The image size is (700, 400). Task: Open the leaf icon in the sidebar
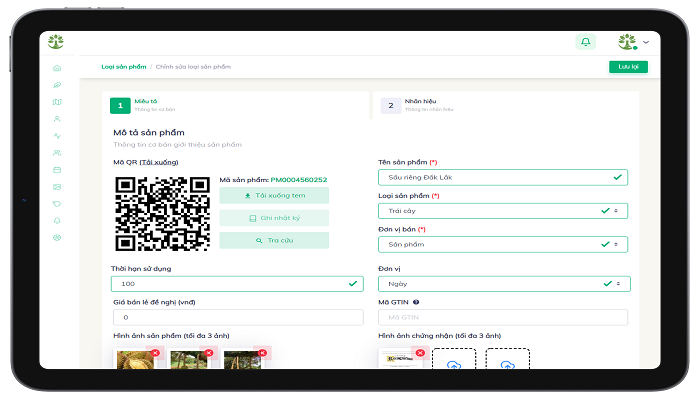tap(57, 85)
